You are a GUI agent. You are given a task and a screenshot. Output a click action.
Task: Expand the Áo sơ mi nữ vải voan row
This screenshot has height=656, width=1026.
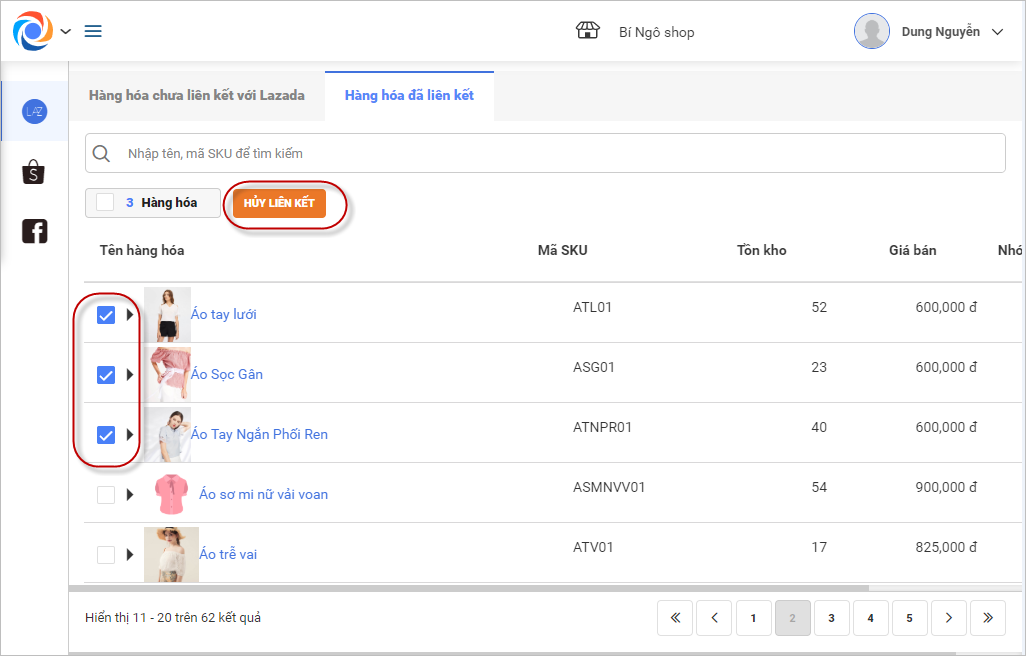[x=130, y=495]
